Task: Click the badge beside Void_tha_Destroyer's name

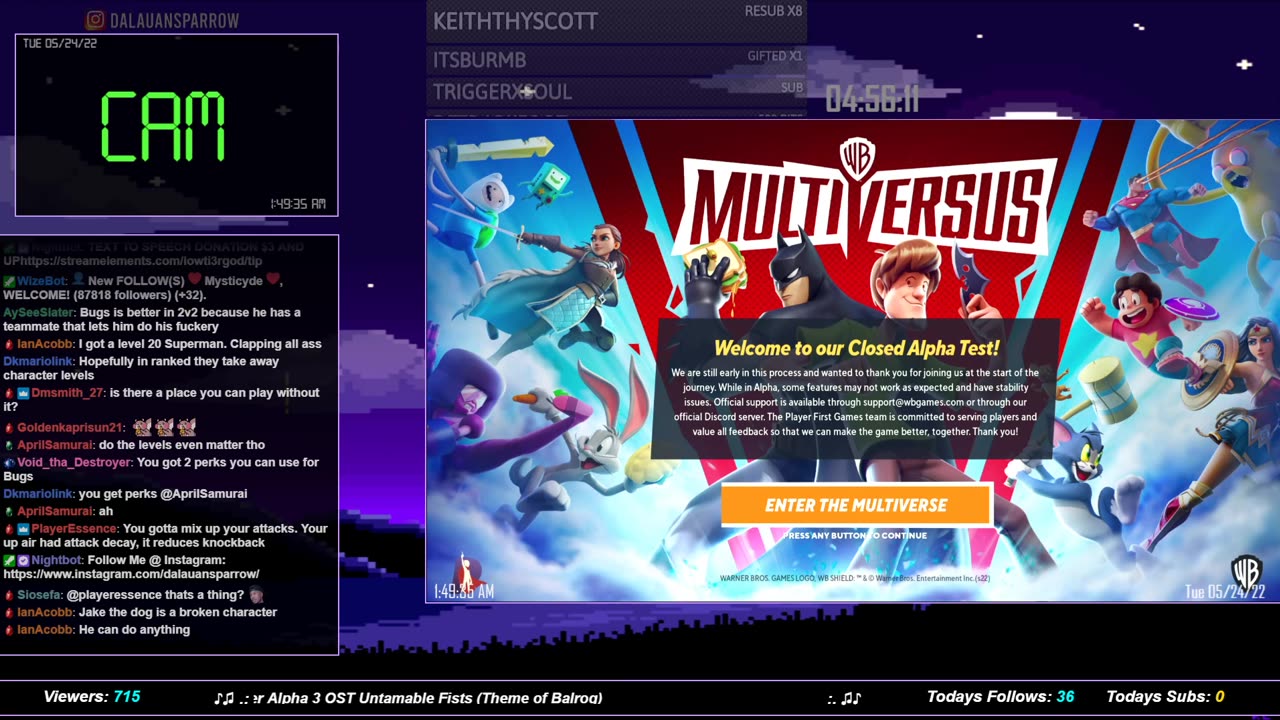Action: 9,463
